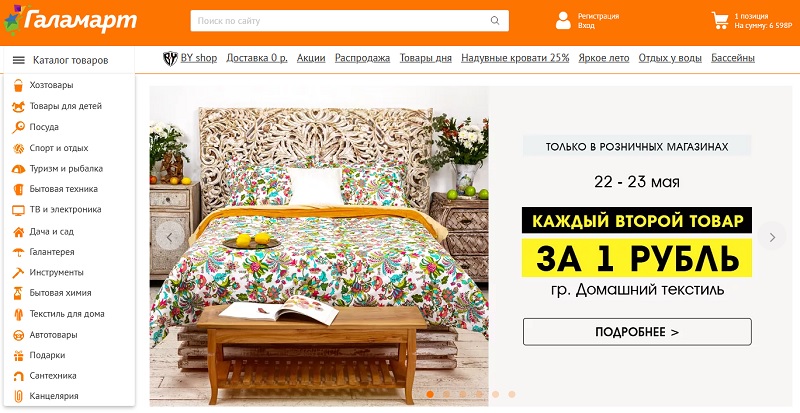This screenshot has height=413, width=800.
Task: Open the shopping cart icon
Action: 720,20
